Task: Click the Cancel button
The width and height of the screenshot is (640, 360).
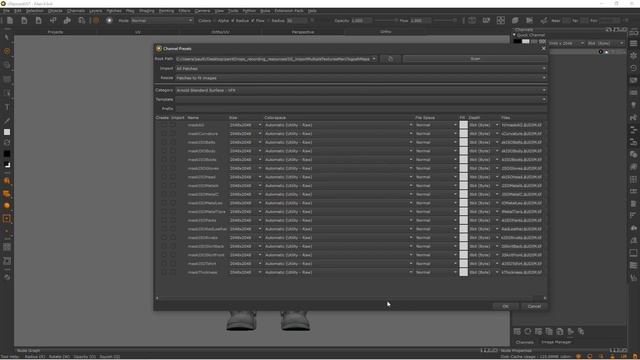Action: [534, 306]
